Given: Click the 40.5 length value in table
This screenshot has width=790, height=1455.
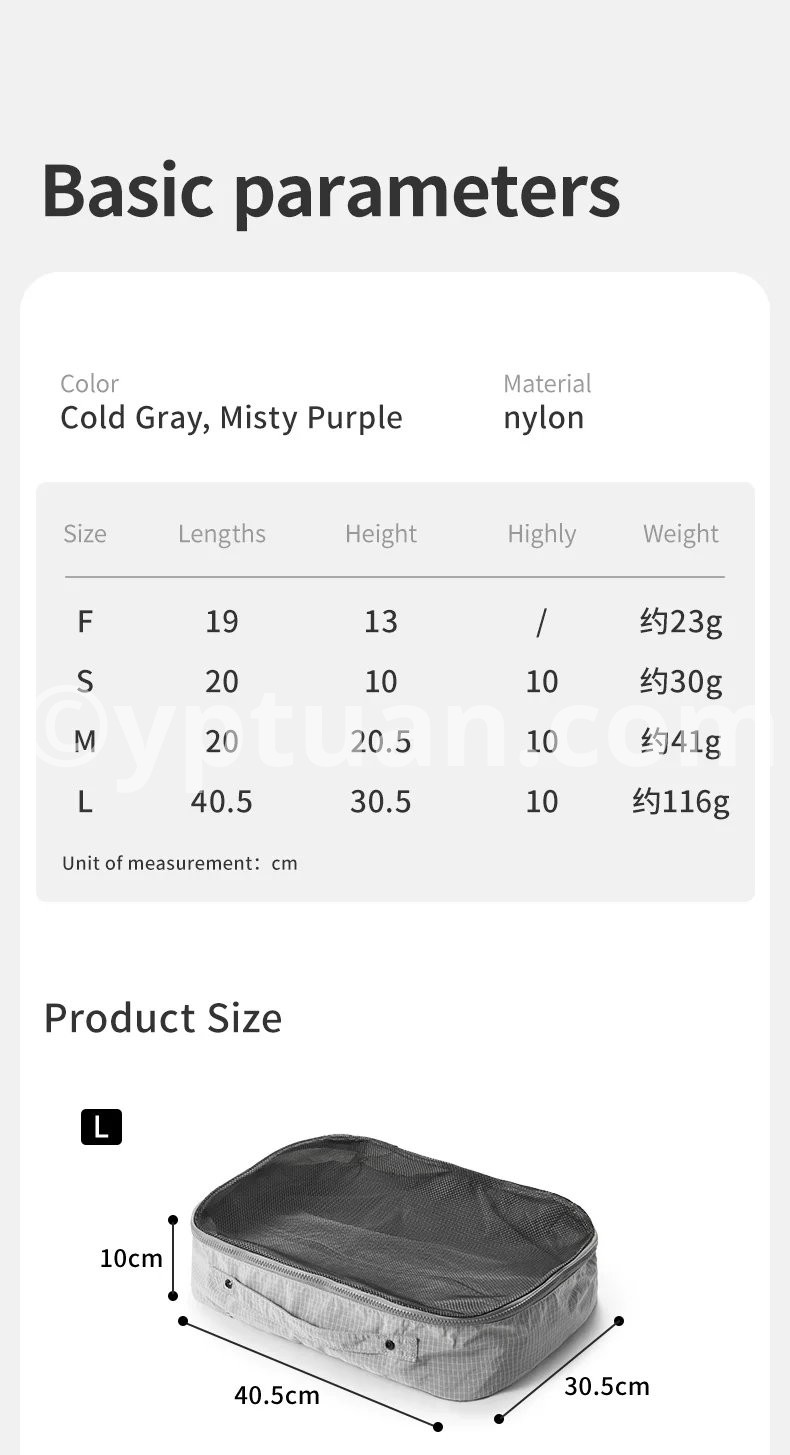Looking at the screenshot, I should coord(222,802).
